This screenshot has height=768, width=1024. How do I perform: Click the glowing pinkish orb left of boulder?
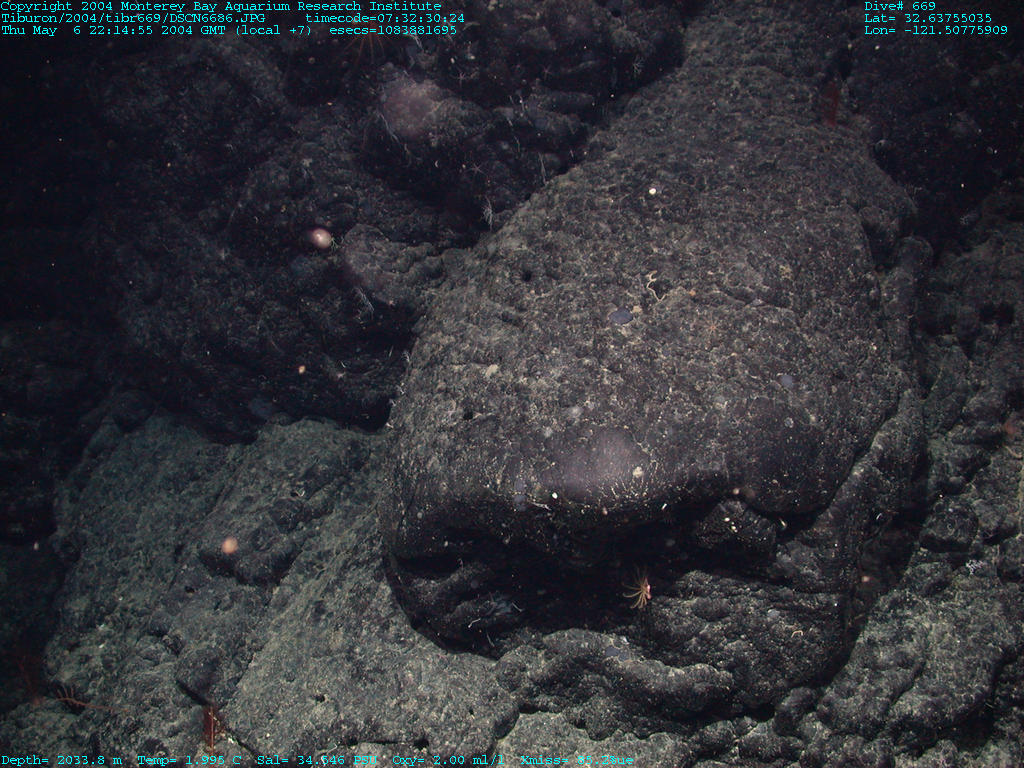(320, 238)
